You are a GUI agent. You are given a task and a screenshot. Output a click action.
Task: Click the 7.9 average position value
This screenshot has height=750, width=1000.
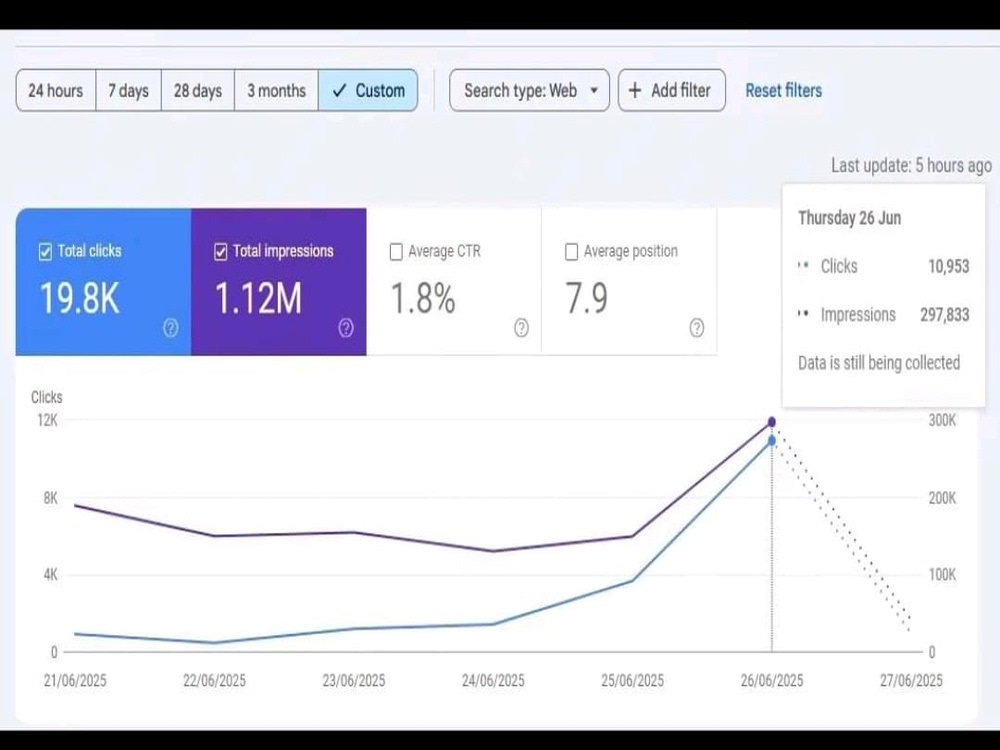(587, 298)
